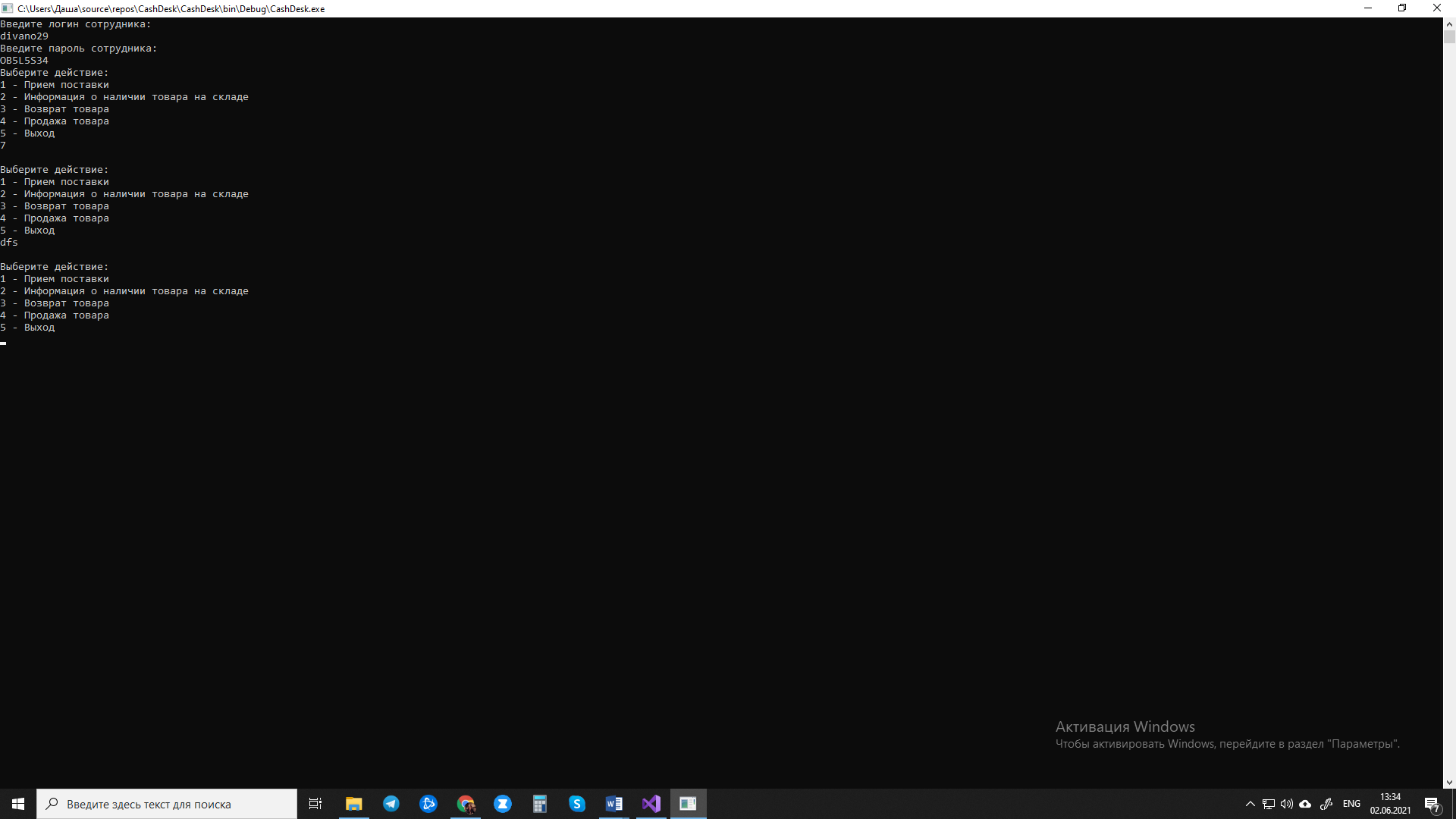The width and height of the screenshot is (1456, 819).
Task: Open the OneDrive cloud tray icon
Action: coord(1305,804)
